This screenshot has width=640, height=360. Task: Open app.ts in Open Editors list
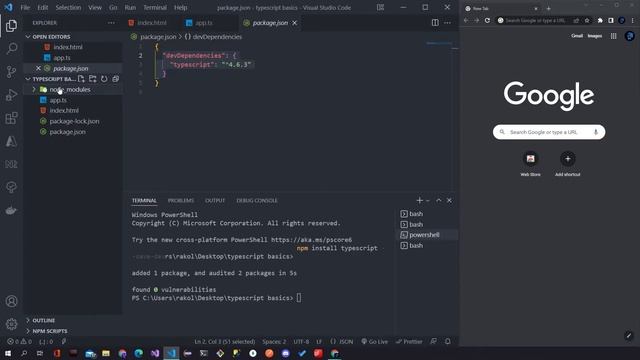62,58
